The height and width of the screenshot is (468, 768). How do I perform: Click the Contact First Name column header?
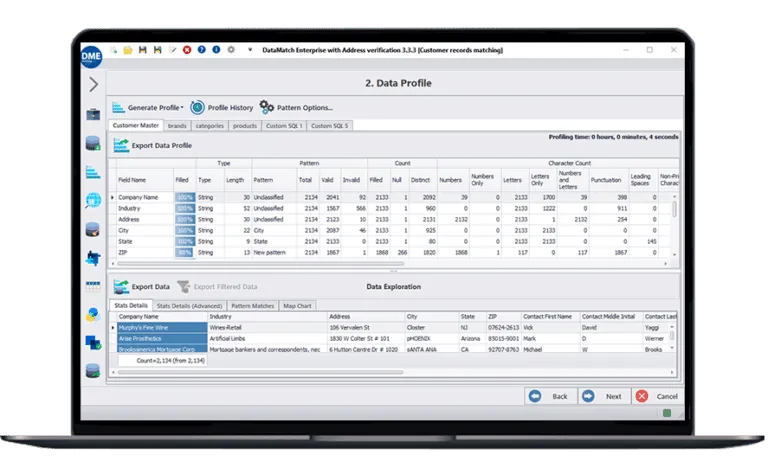tap(551, 317)
